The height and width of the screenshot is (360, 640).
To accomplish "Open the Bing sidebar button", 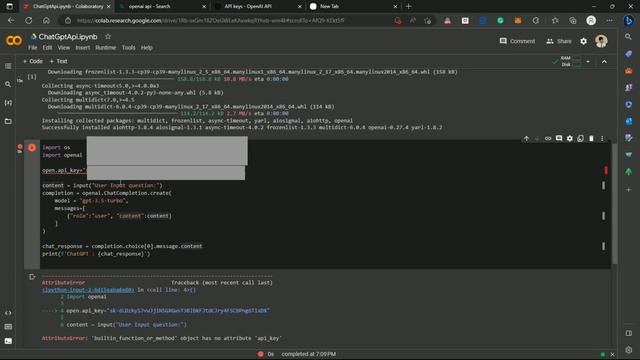I will (x=629, y=20).
